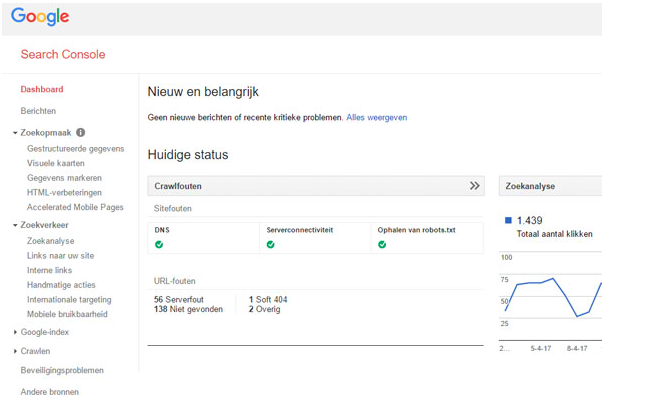Open Mobiele bruikbaarheid
The width and height of the screenshot is (652, 407).
(67, 314)
